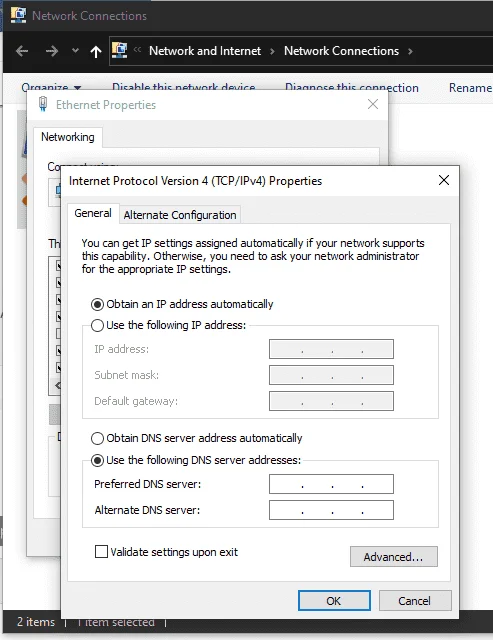Click the Network Connections title bar icon
Image resolution: width=493 pixels, height=640 pixels.
pyautogui.click(x=18, y=15)
